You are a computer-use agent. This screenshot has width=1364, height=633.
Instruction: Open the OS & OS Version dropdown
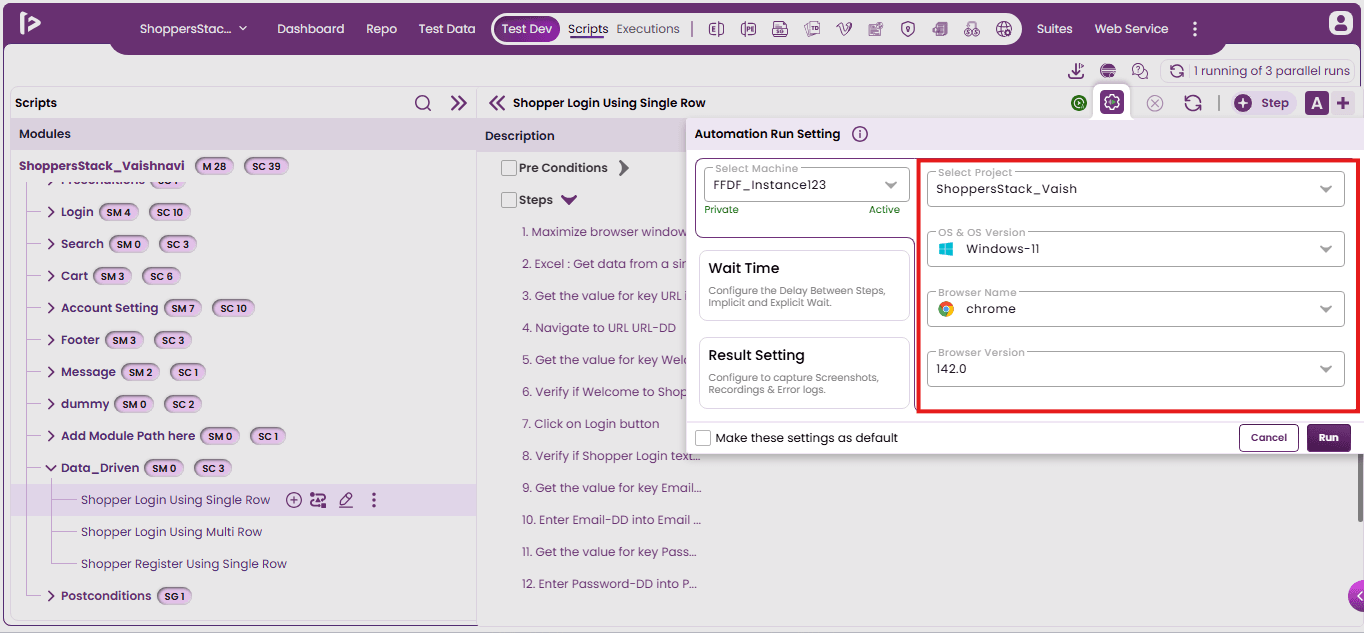(1136, 249)
